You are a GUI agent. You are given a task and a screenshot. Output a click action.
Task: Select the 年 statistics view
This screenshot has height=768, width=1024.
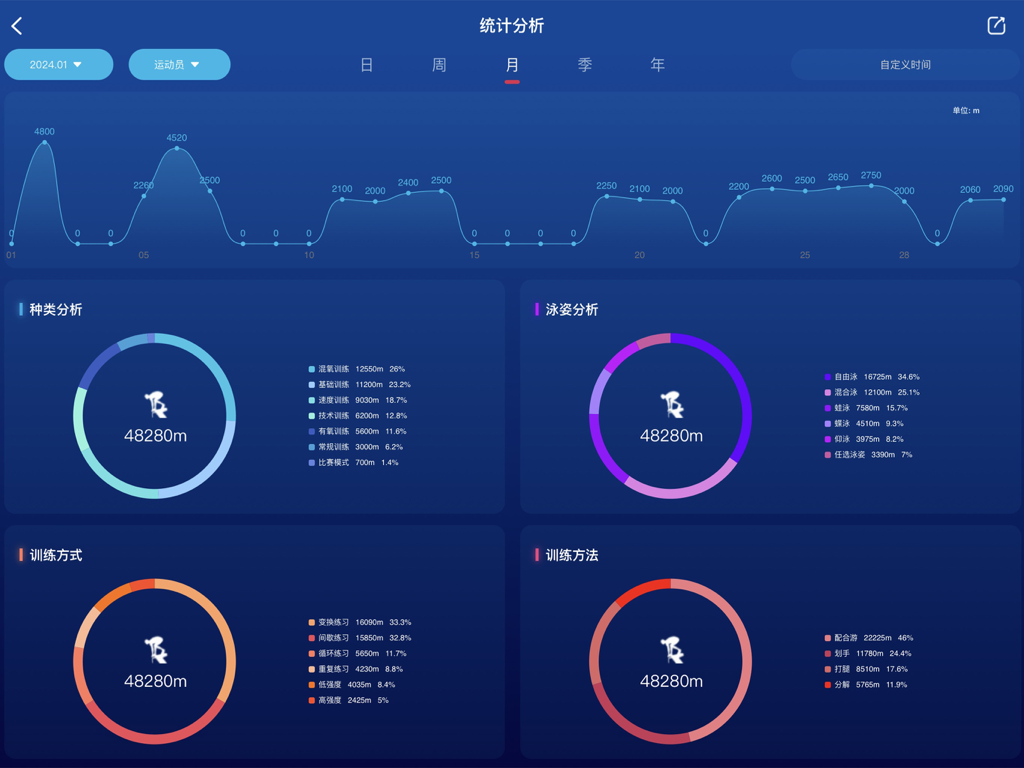click(x=657, y=64)
